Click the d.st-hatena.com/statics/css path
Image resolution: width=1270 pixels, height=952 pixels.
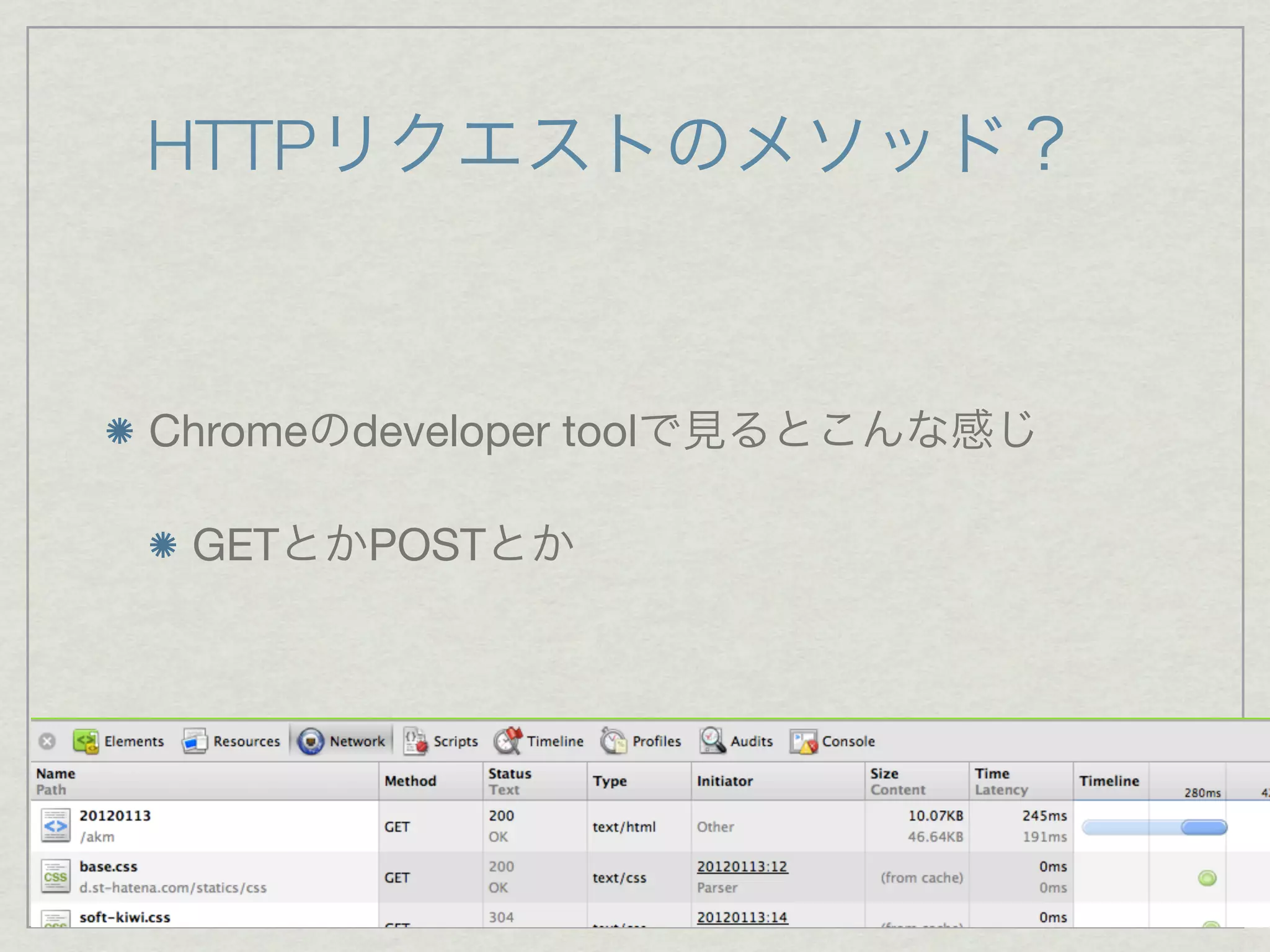[x=173, y=888]
